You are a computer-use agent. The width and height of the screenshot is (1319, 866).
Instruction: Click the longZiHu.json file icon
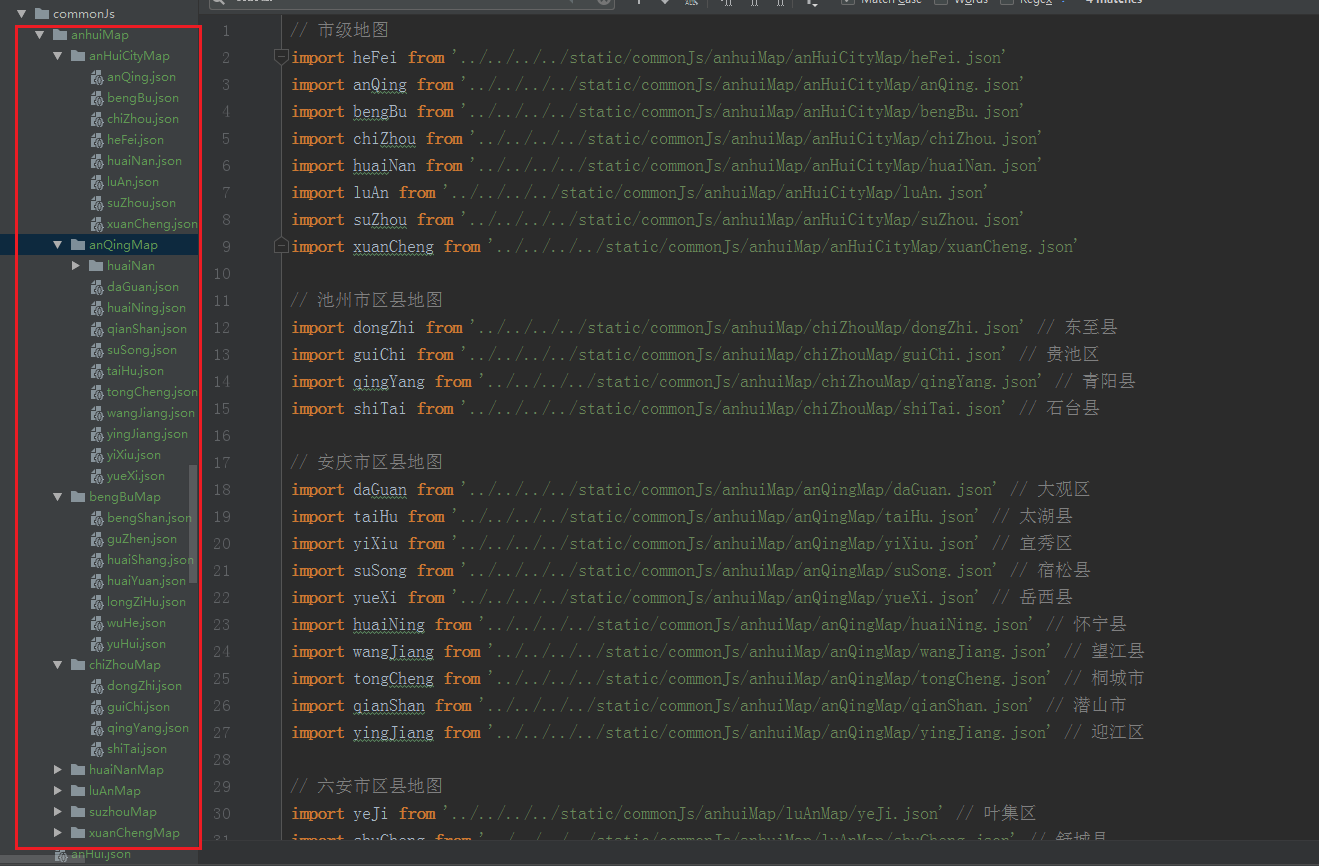click(x=97, y=602)
